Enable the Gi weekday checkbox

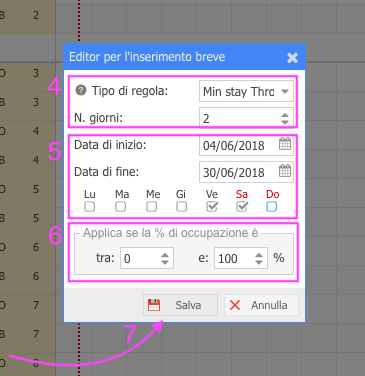(x=181, y=207)
